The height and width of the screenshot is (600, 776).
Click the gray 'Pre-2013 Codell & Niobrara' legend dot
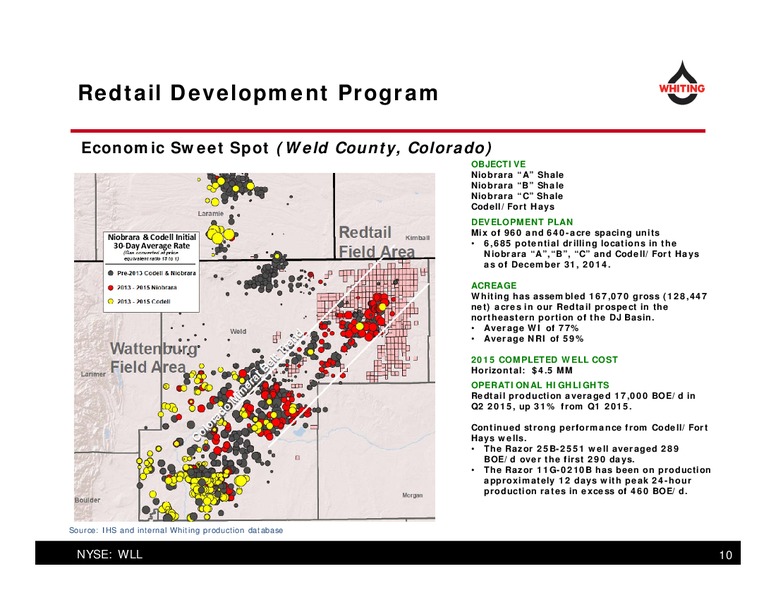[x=111, y=273]
